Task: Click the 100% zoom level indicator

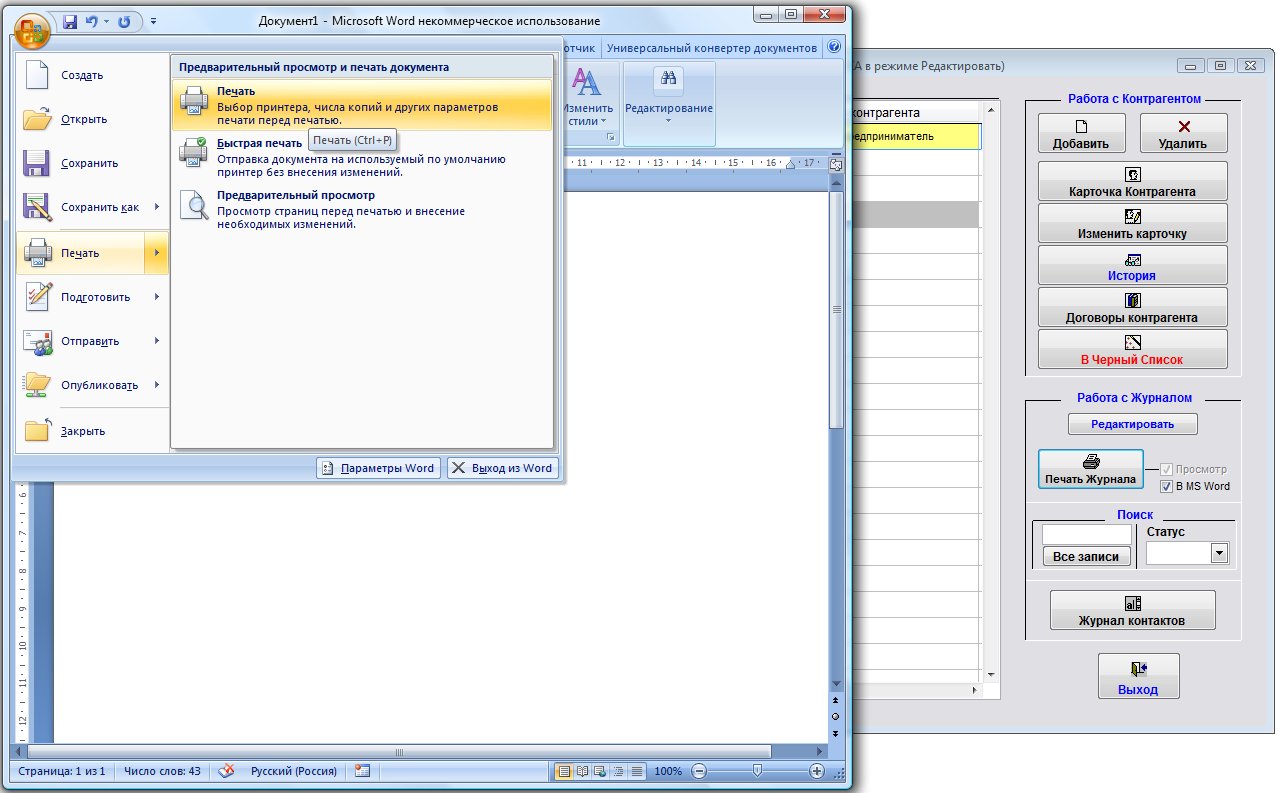Action: click(668, 771)
